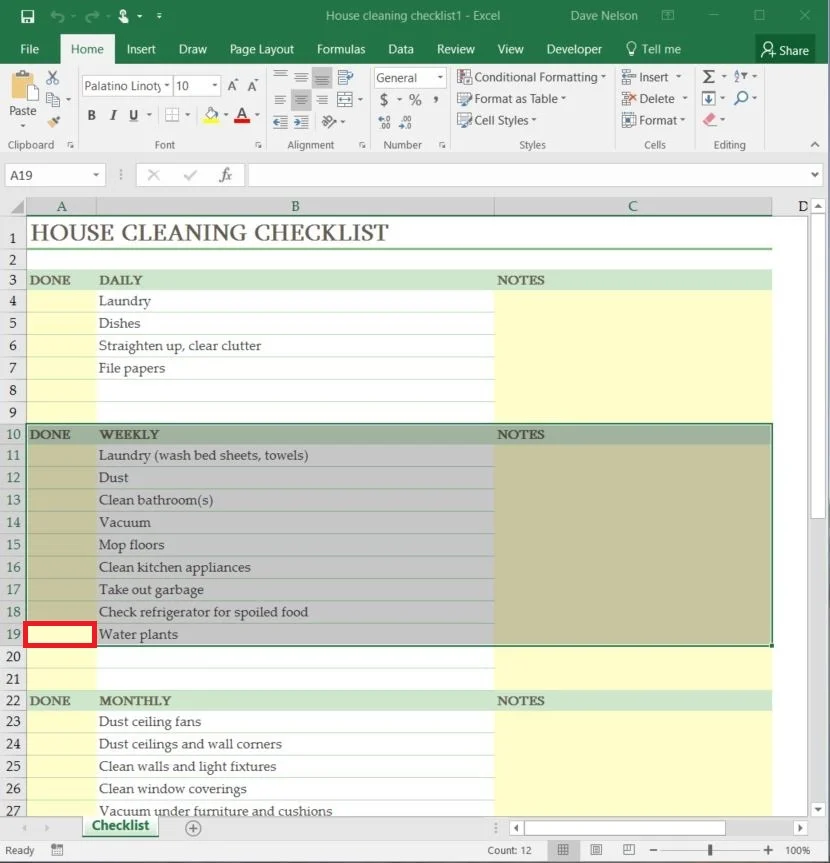
Task: Toggle Touch/Mouse mode icon
Action: (x=123, y=17)
